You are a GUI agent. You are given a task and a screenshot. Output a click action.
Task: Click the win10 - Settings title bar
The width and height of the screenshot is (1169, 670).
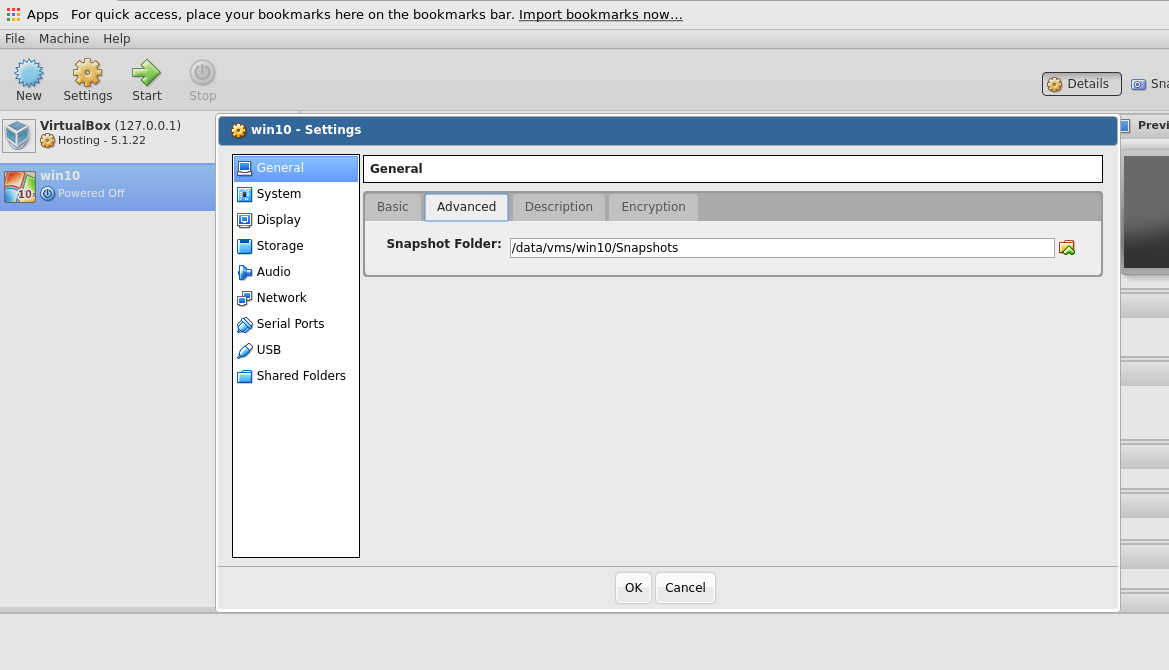(x=668, y=130)
